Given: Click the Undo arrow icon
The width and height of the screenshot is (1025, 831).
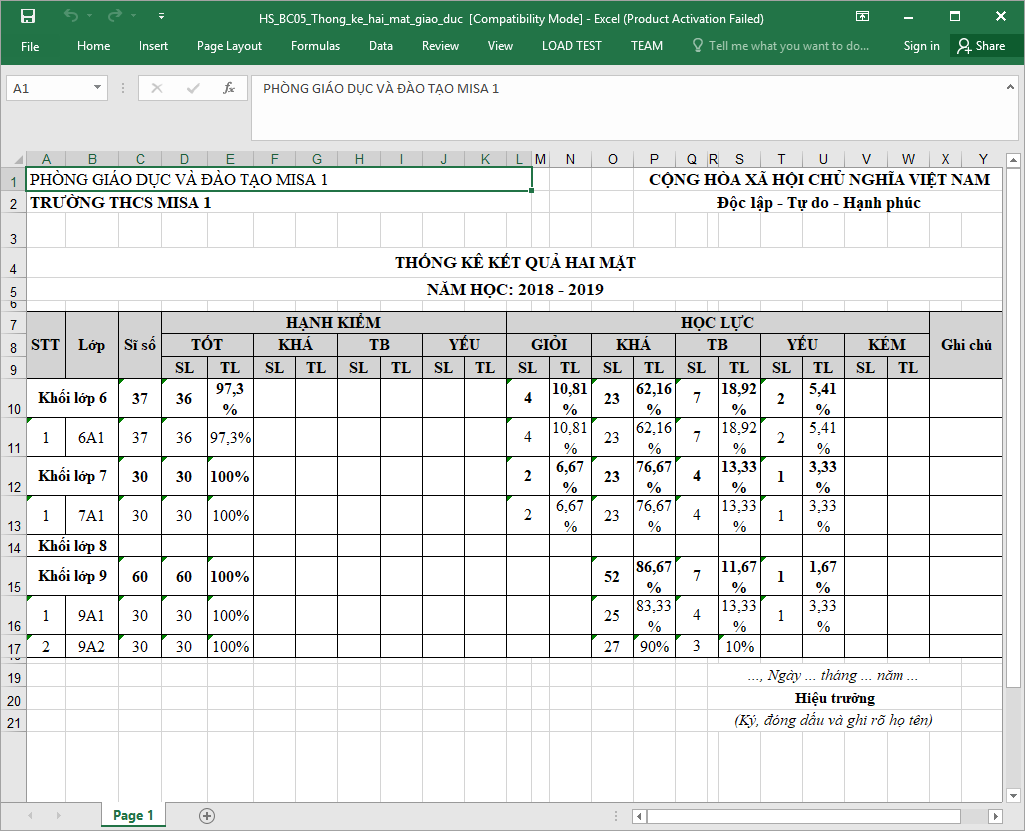Looking at the screenshot, I should 70,17.
